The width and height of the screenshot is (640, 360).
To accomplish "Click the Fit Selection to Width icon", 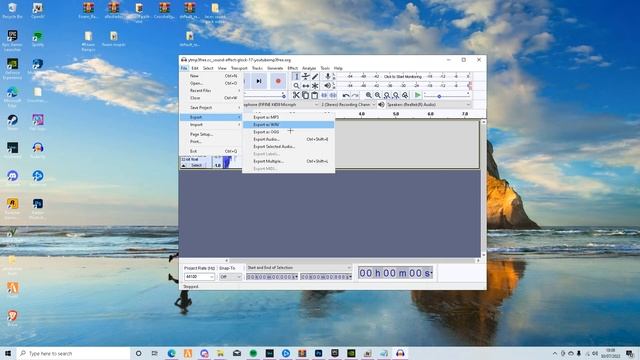I will (x=387, y=95).
